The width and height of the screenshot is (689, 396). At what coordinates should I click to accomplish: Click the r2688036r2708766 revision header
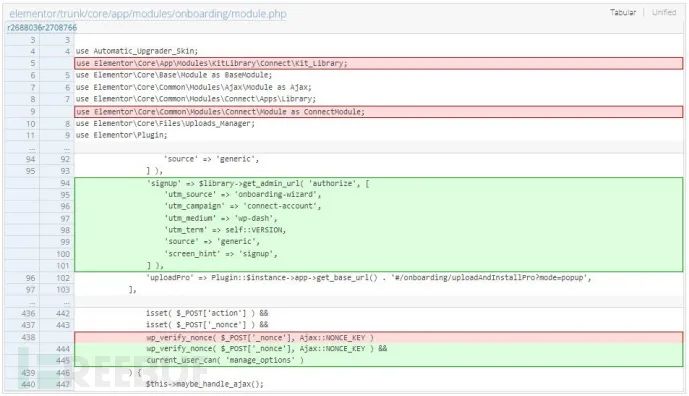[x=42, y=27]
